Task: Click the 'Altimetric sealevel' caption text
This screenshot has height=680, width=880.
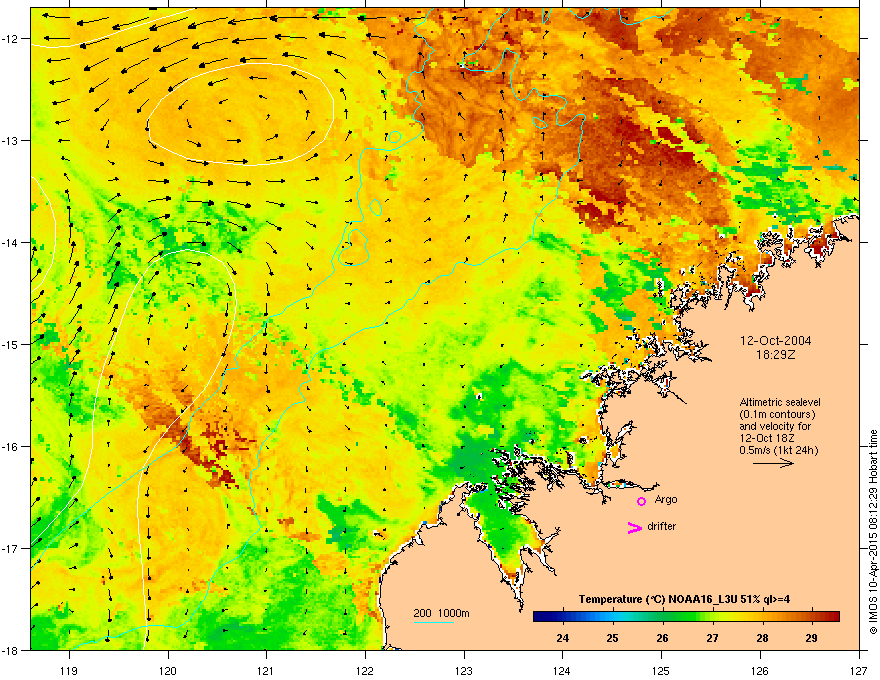Action: (780, 402)
